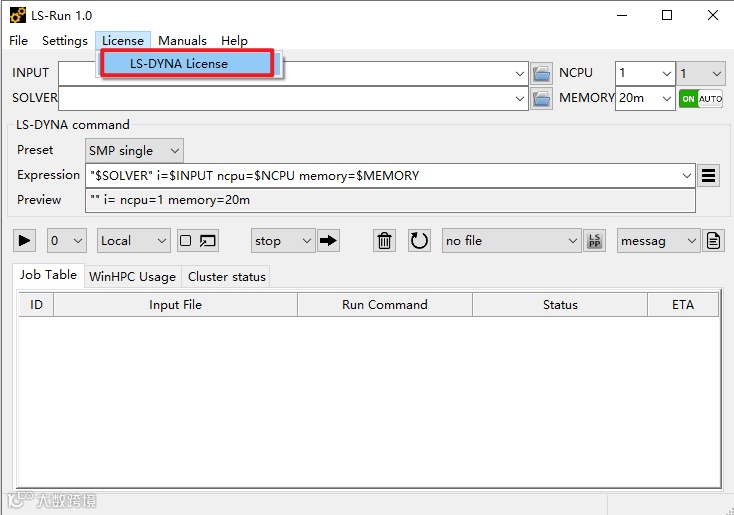The image size is (734, 515).
Task: Open the File menu
Action: [x=18, y=41]
